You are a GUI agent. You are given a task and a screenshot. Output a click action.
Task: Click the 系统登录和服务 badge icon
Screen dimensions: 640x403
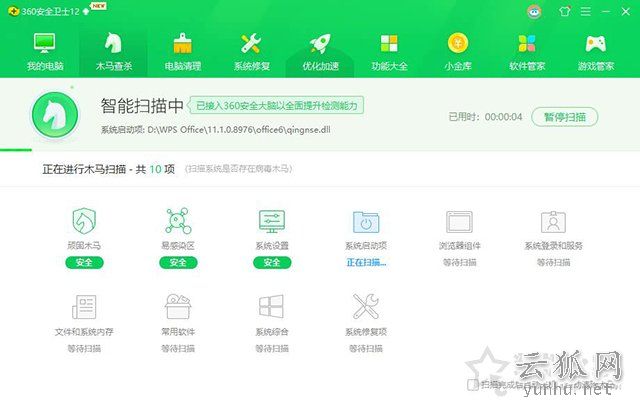(553, 222)
